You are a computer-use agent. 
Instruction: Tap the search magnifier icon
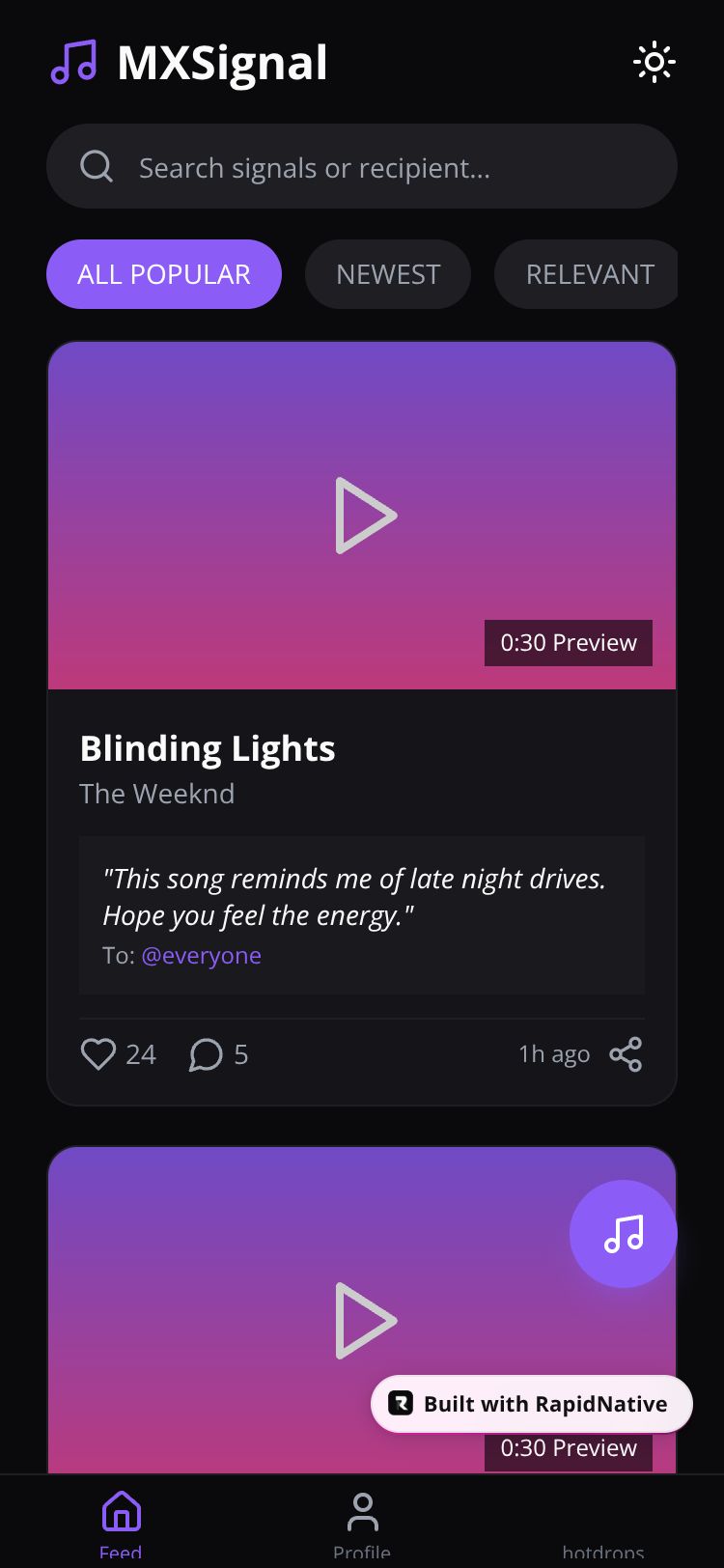97,166
